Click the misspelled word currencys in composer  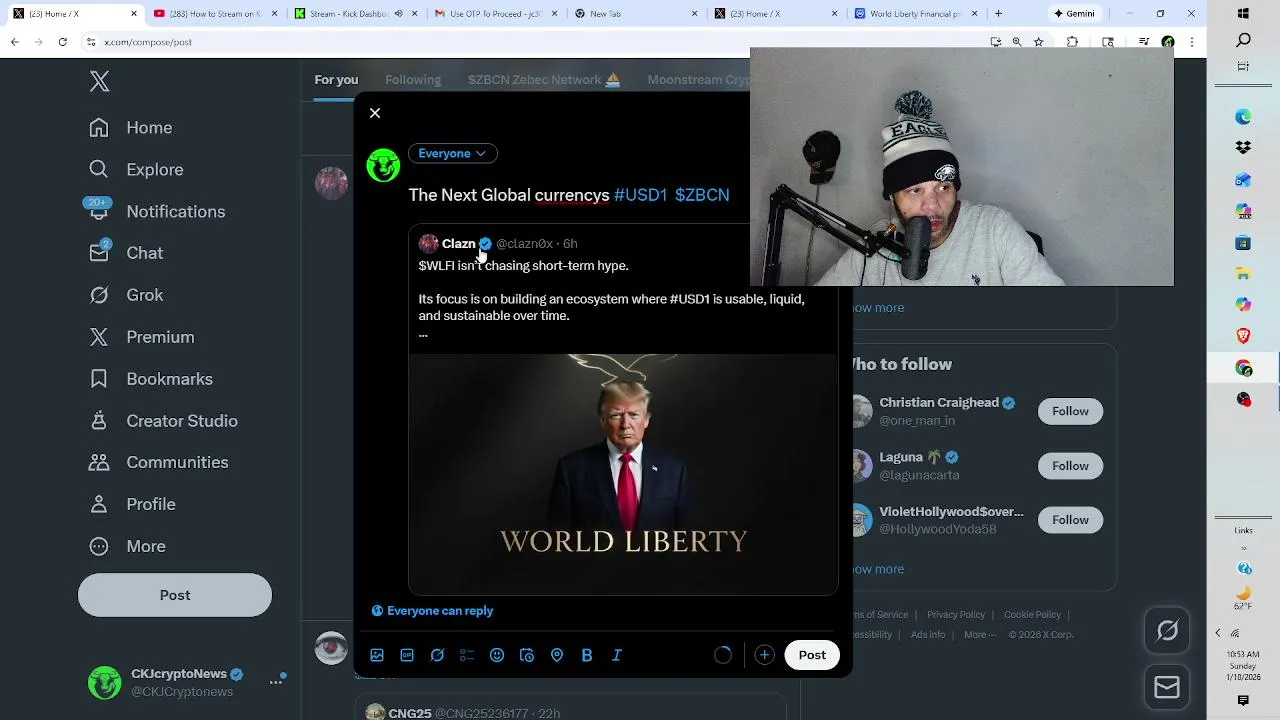click(x=572, y=195)
